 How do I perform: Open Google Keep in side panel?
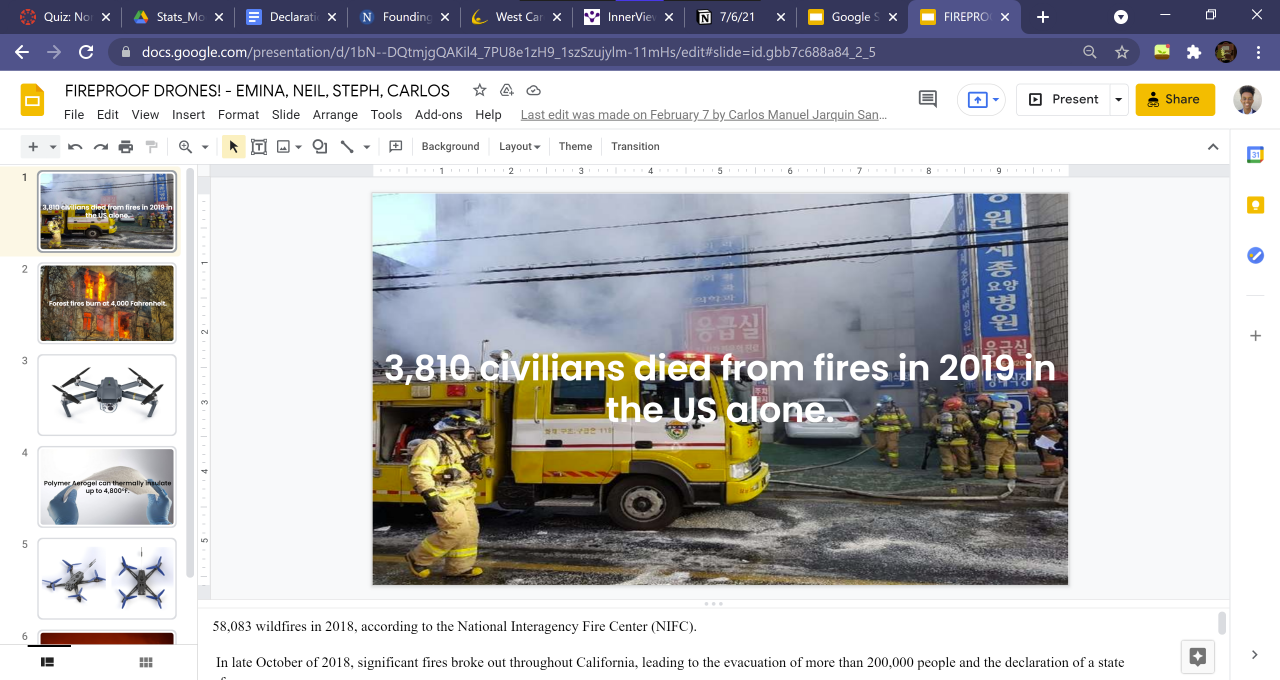tap(1255, 205)
